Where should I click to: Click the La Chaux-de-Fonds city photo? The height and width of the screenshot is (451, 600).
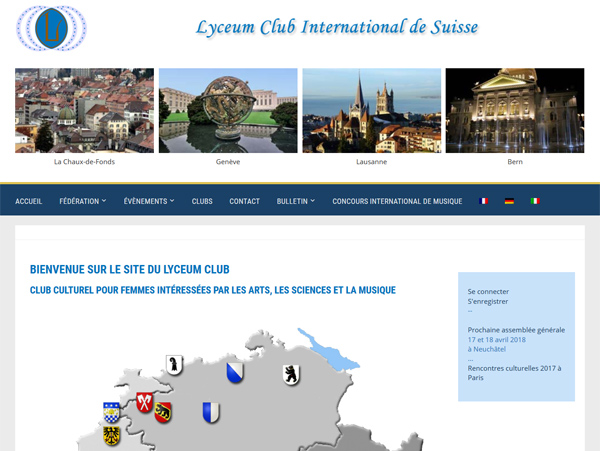coord(84,111)
